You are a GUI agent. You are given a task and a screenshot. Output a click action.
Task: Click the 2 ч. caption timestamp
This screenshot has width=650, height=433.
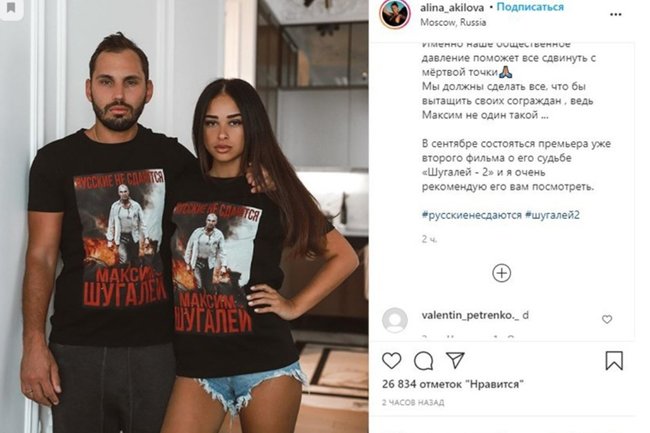[429, 239]
